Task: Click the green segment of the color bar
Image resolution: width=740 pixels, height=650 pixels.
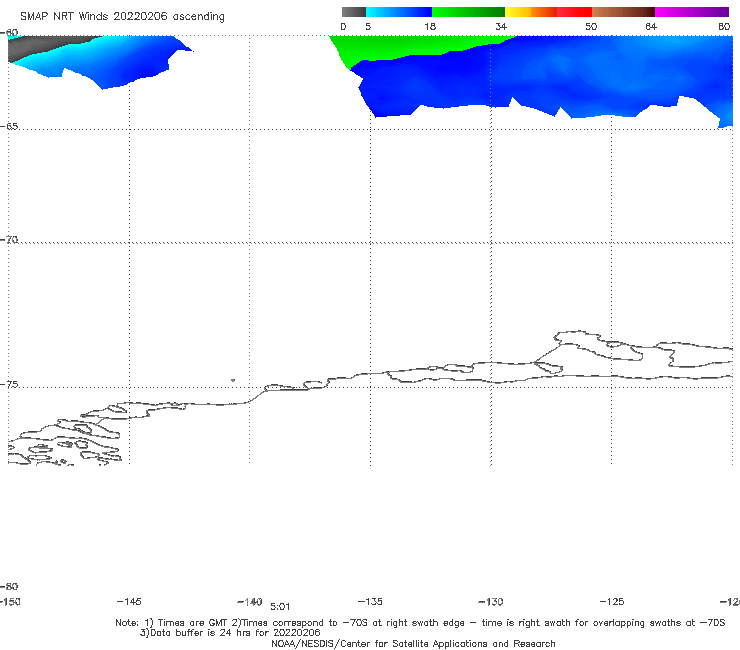Action: (x=468, y=12)
